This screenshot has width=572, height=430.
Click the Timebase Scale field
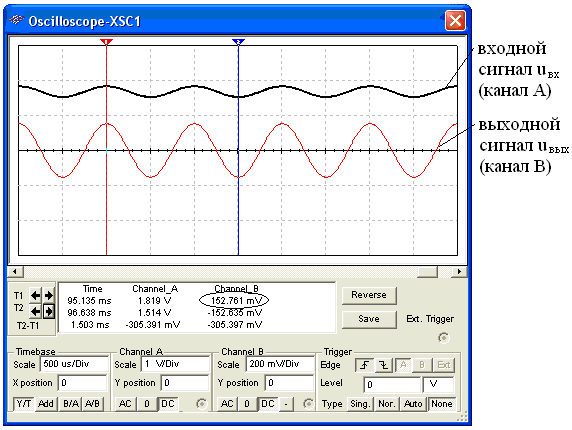click(x=74, y=364)
